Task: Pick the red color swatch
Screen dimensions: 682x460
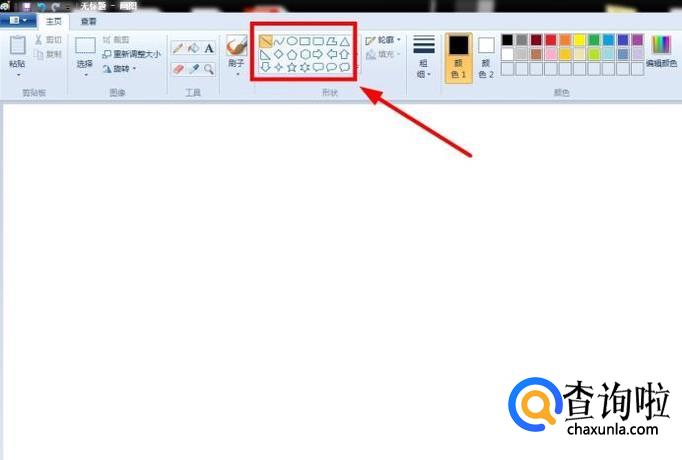Action: [551, 40]
